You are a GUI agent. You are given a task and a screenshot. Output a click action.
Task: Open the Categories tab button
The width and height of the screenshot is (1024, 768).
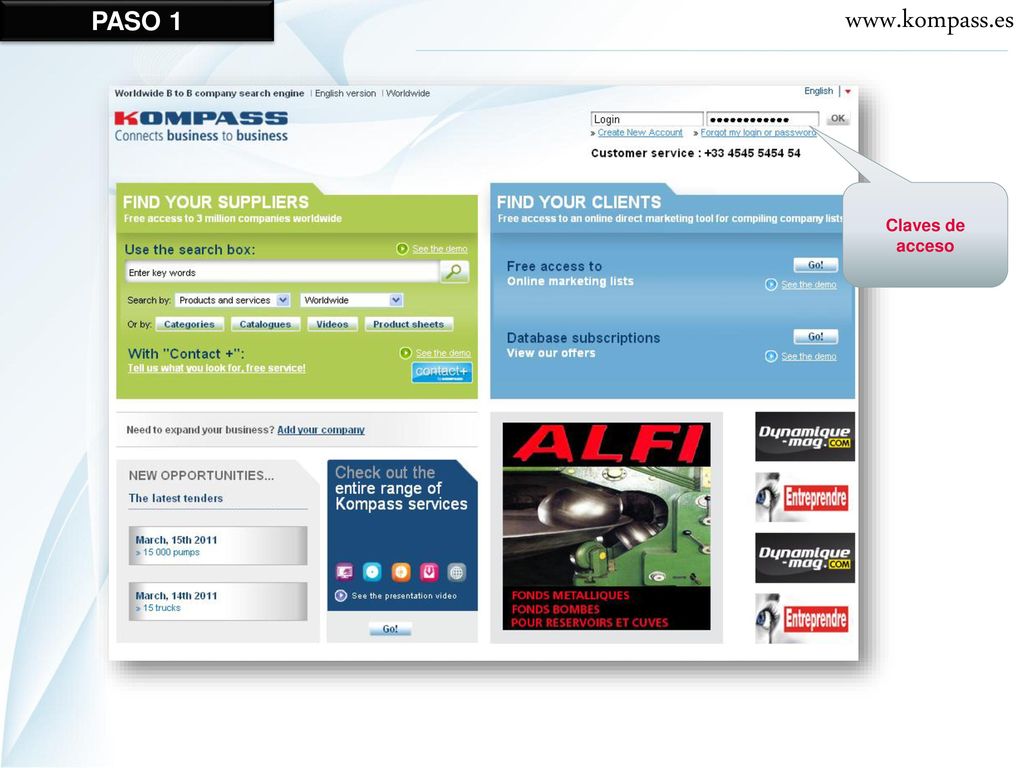189,324
